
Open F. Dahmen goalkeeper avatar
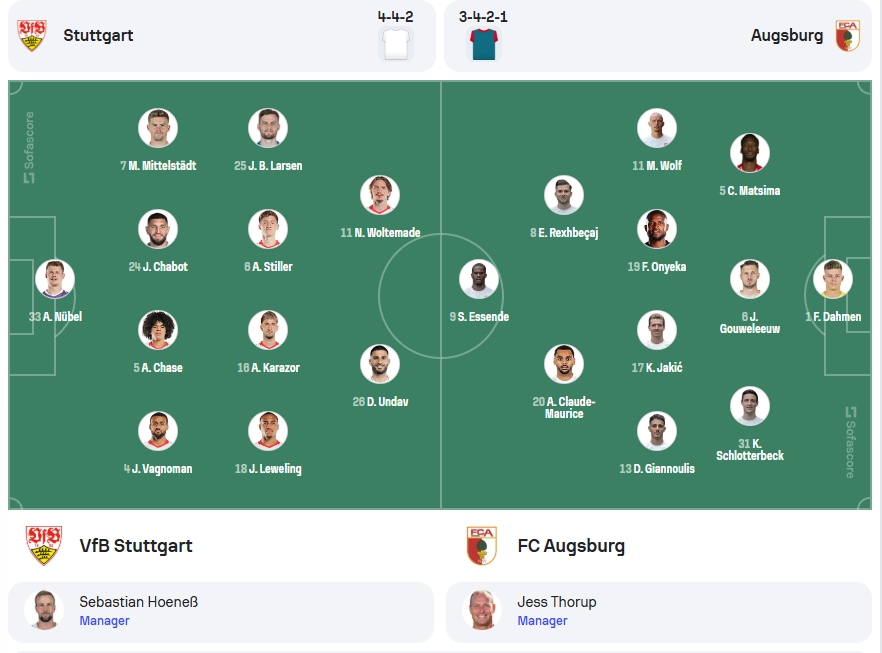click(x=833, y=279)
